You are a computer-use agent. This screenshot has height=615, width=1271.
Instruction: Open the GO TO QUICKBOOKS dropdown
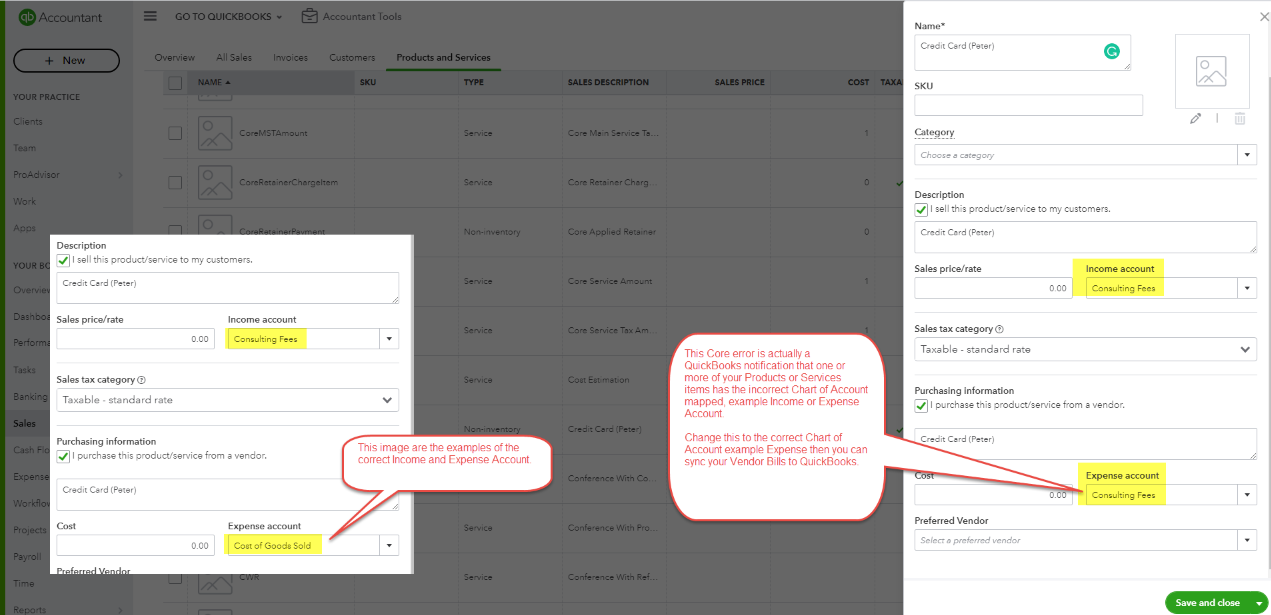(228, 17)
